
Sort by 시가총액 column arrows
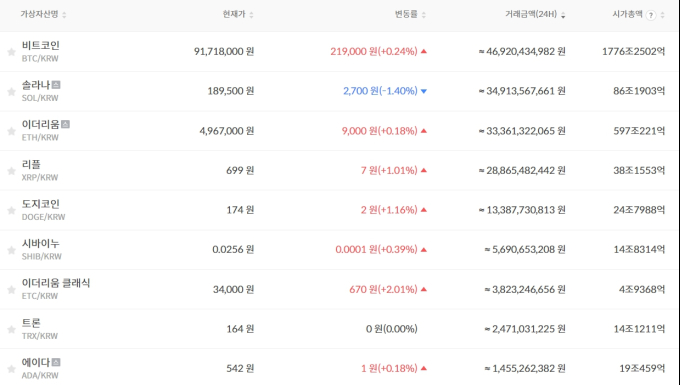[662, 15]
